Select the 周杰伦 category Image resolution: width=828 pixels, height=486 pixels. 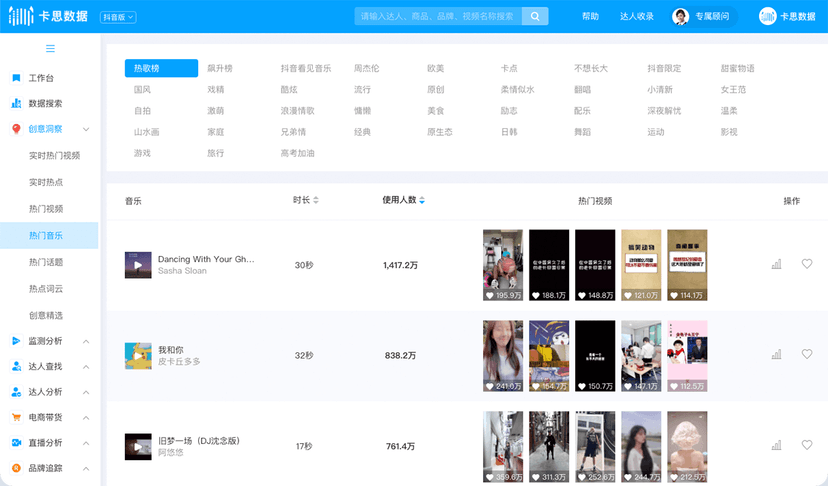pos(366,68)
